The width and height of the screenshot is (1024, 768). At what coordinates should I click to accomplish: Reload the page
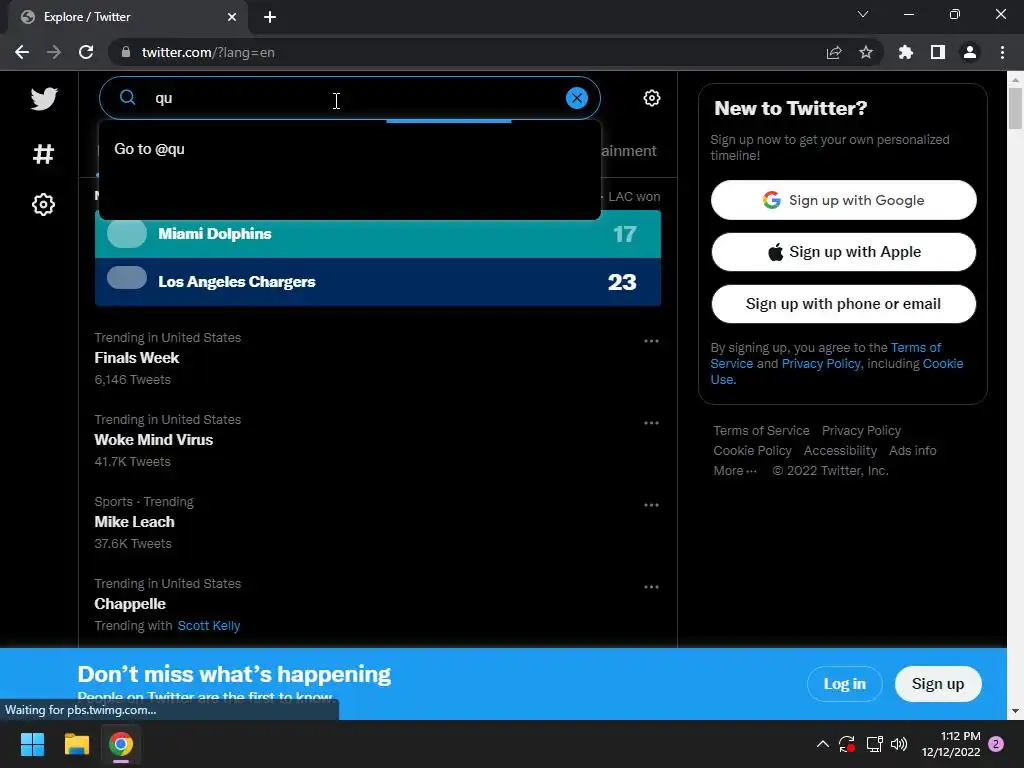[86, 52]
